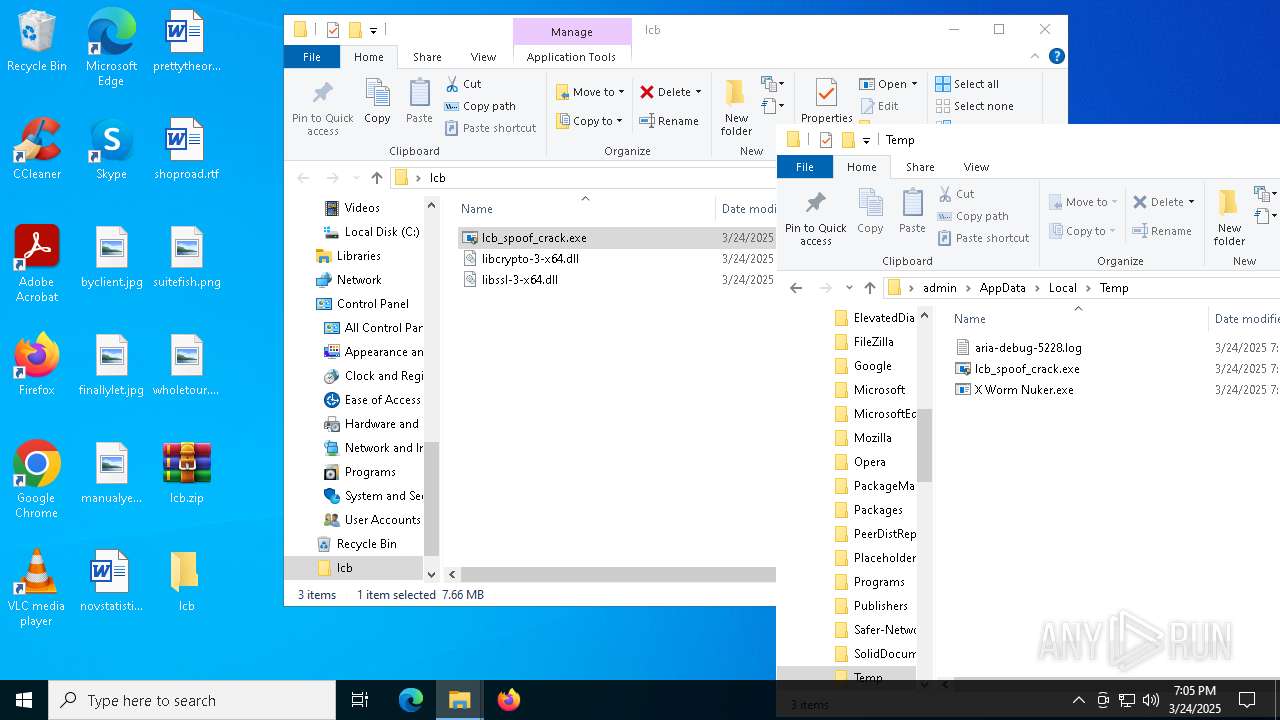Open File tab in Temp window

pyautogui.click(x=805, y=167)
